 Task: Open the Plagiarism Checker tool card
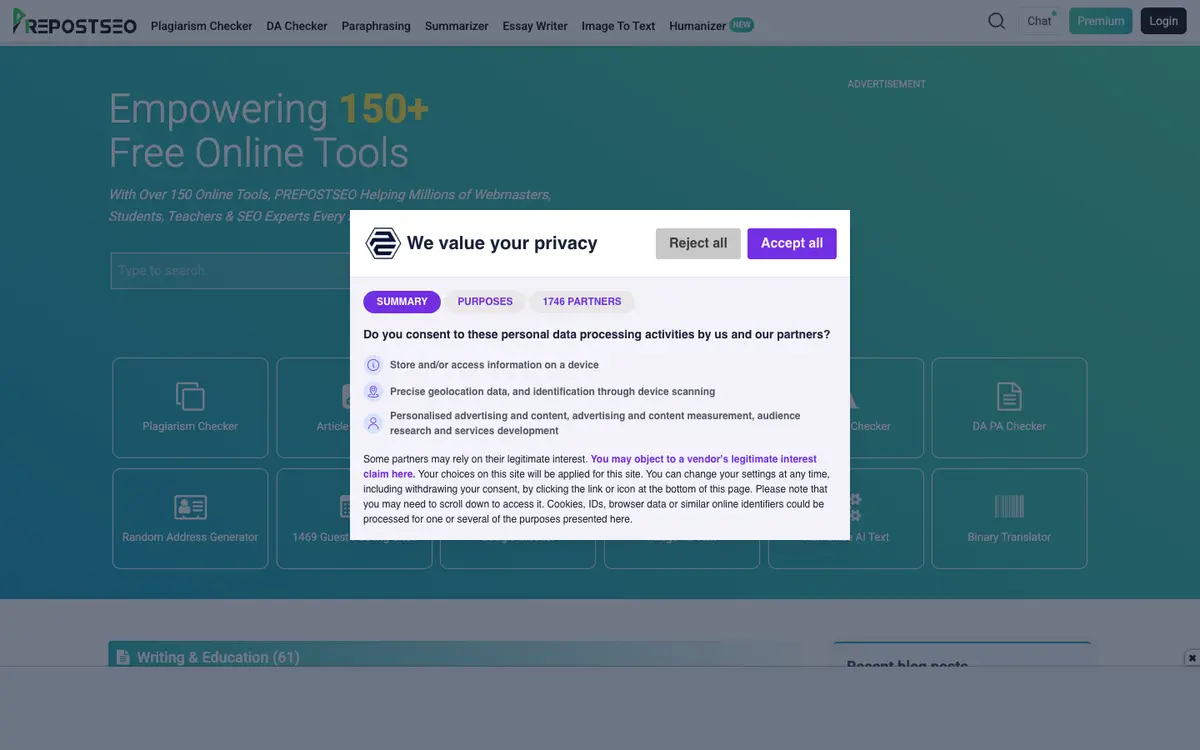coord(190,408)
